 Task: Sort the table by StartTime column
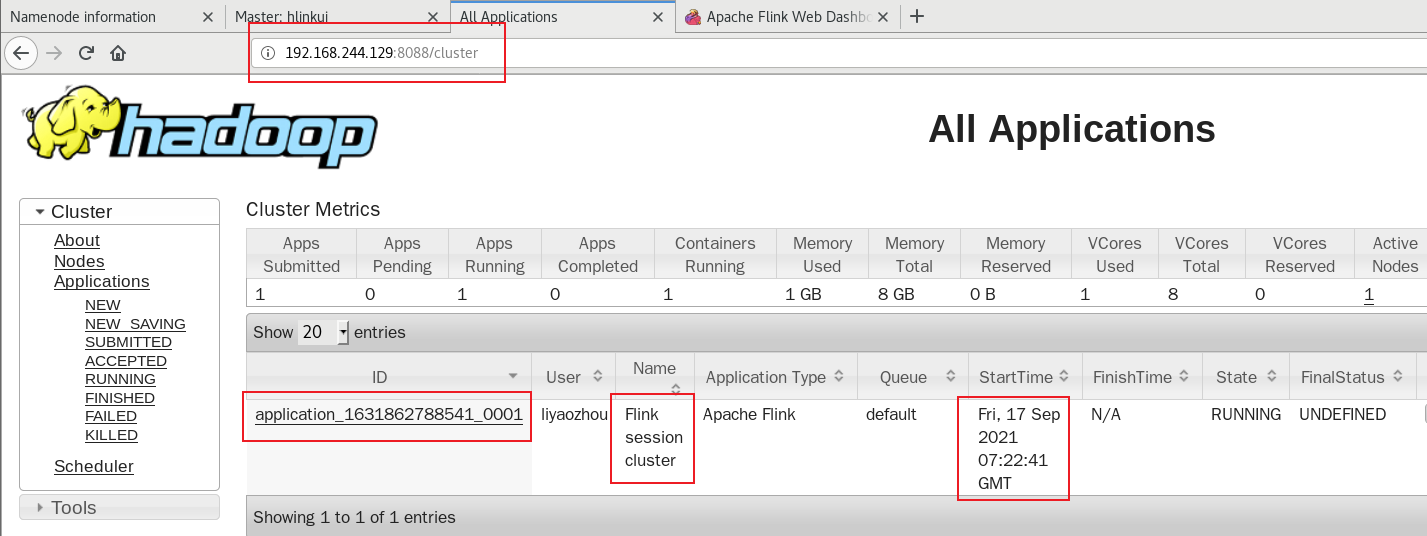[1025, 377]
